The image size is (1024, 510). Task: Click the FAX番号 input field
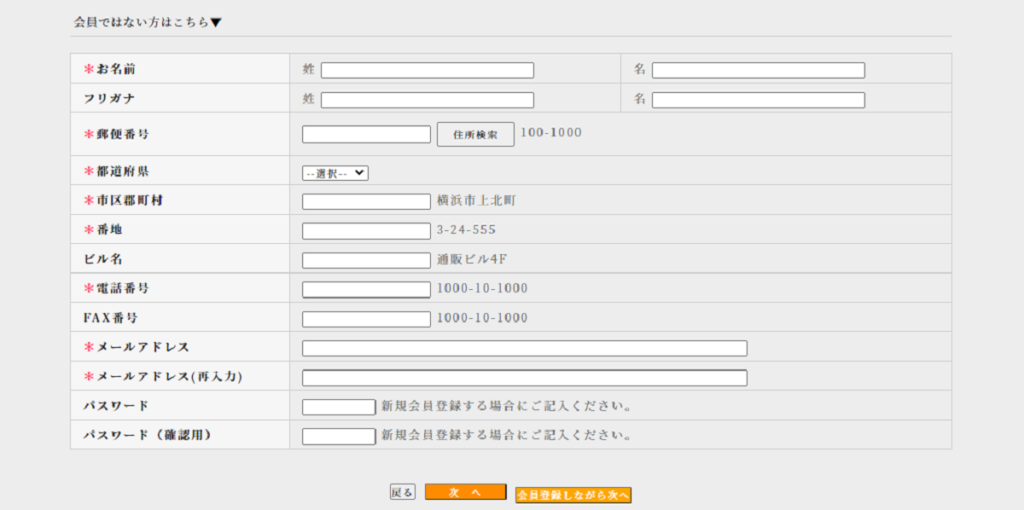(x=366, y=319)
